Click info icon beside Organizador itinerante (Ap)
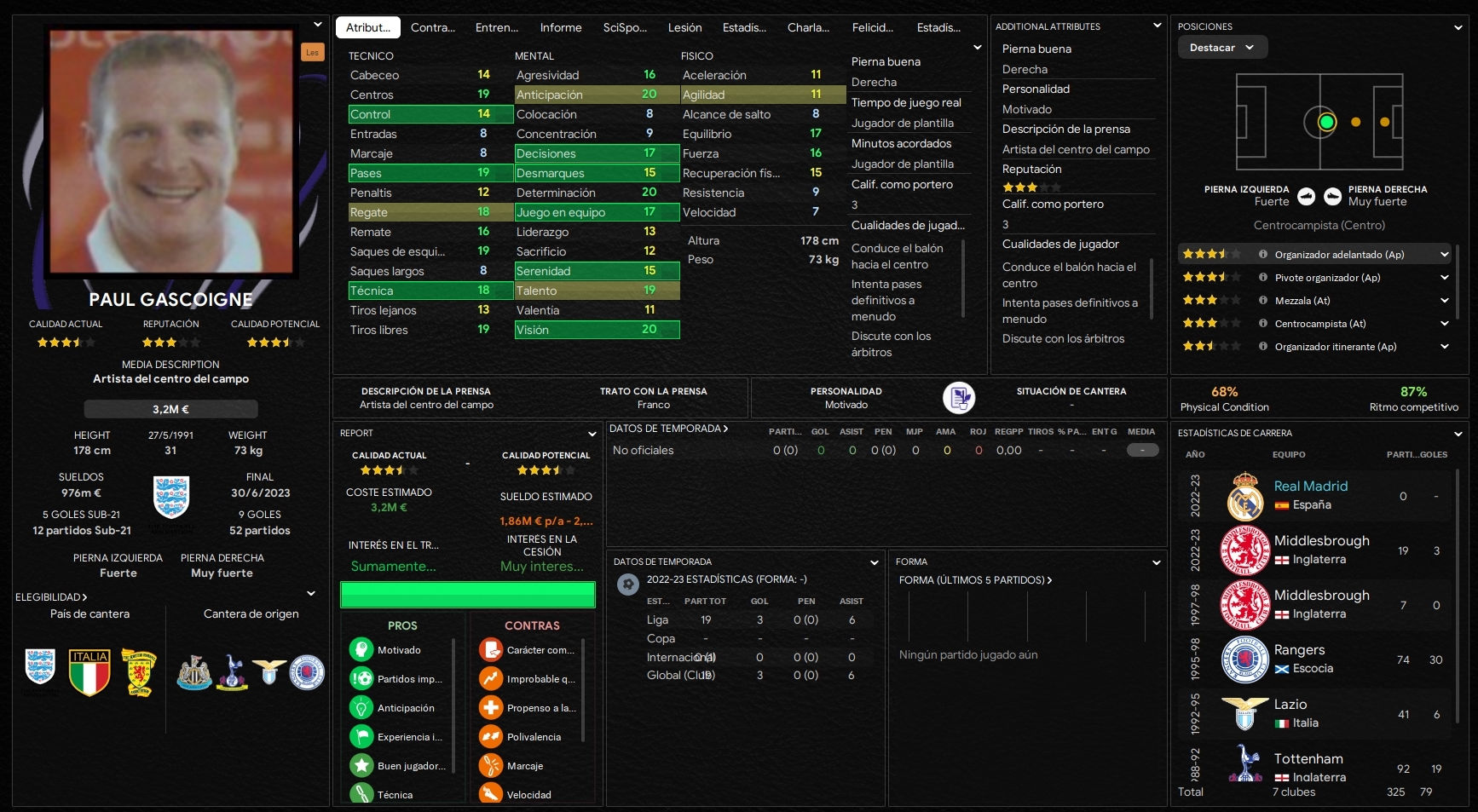 pos(1263,347)
